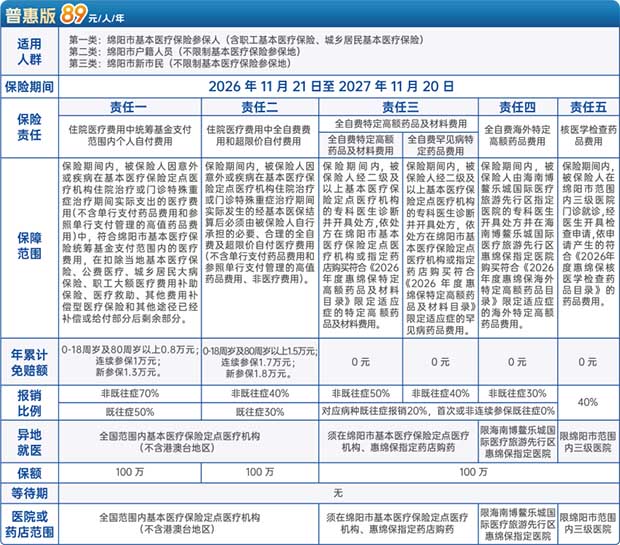
Task: Click the 非既往症70% cell
Action: pyautogui.click(x=130, y=394)
